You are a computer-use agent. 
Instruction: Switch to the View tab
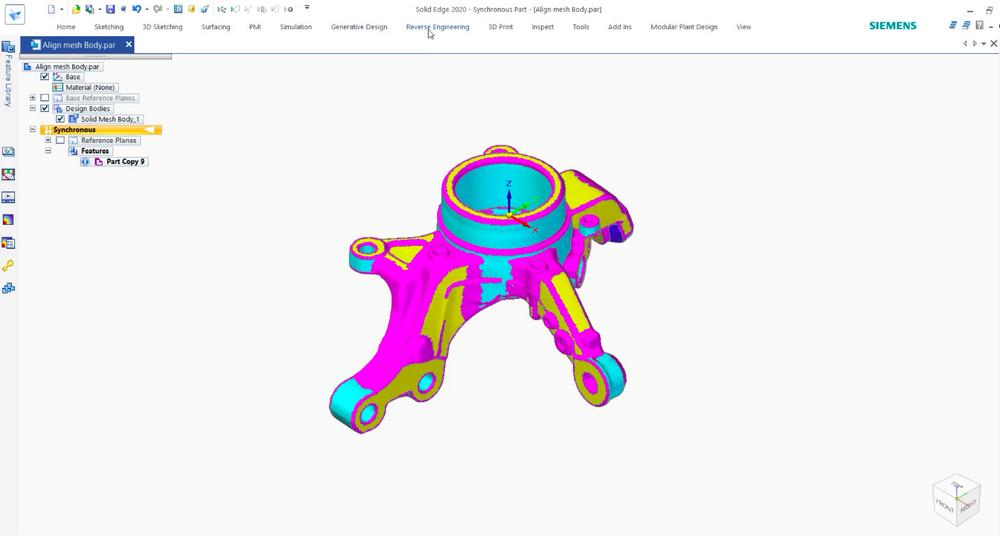point(744,27)
